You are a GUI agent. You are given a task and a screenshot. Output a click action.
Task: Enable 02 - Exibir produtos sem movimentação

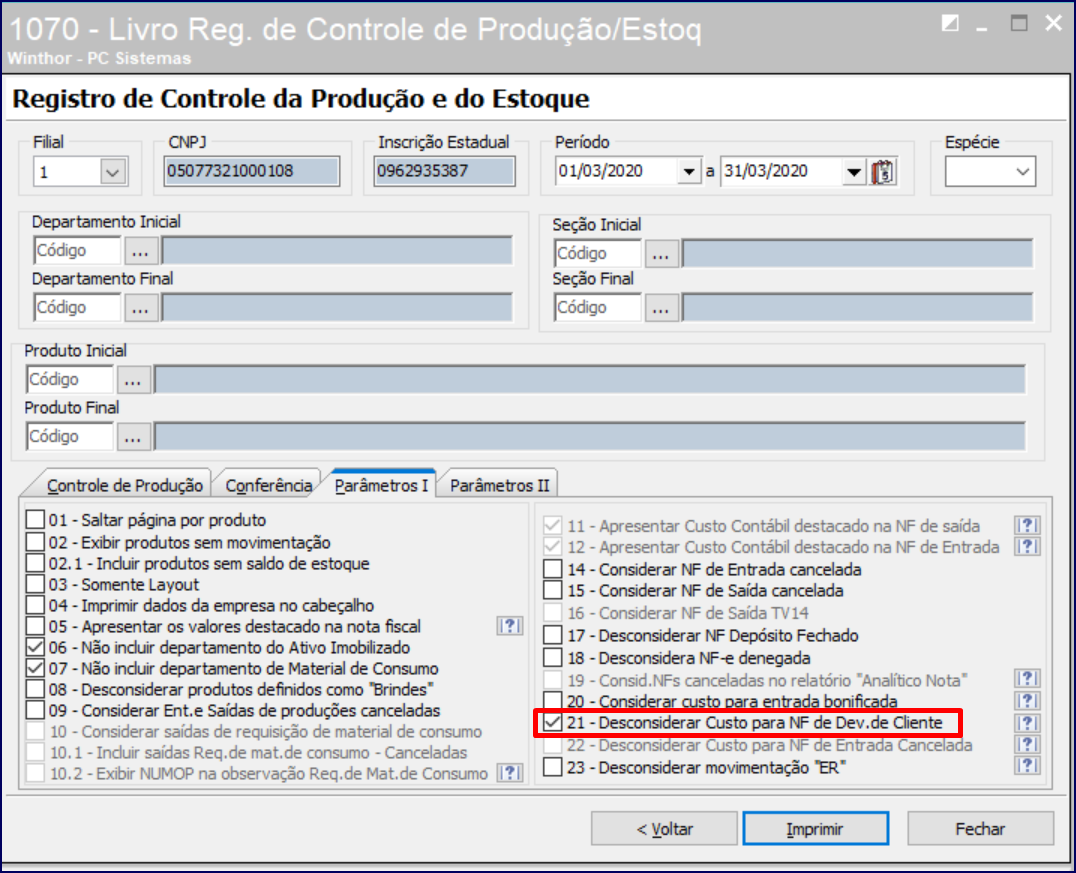[x=36, y=542]
